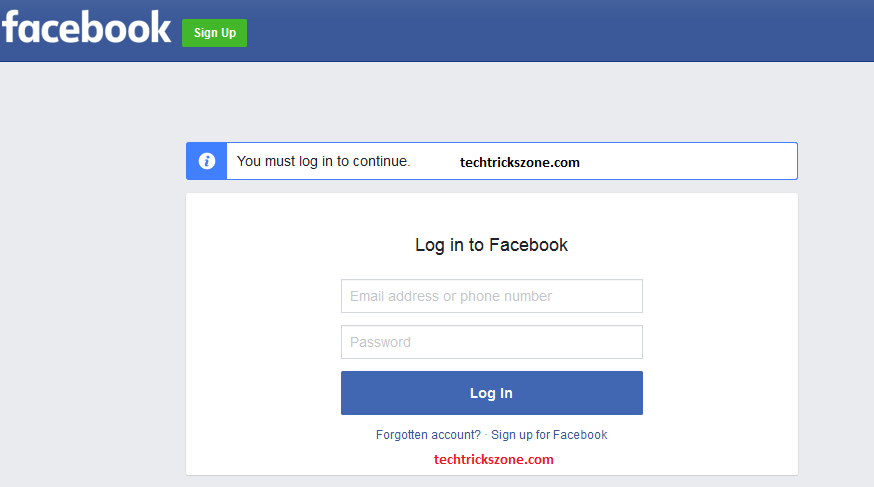The image size is (874, 487).
Task: Focus the Password field
Action: click(x=491, y=342)
